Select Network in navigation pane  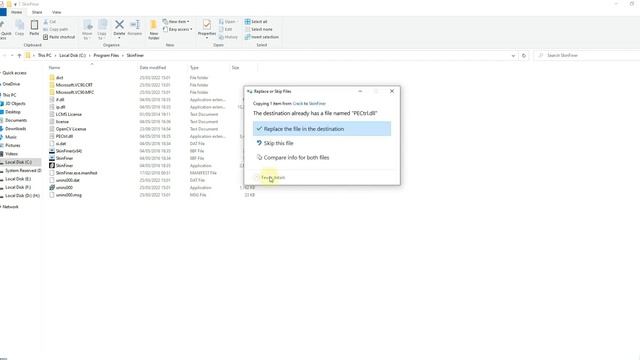tap(10, 207)
